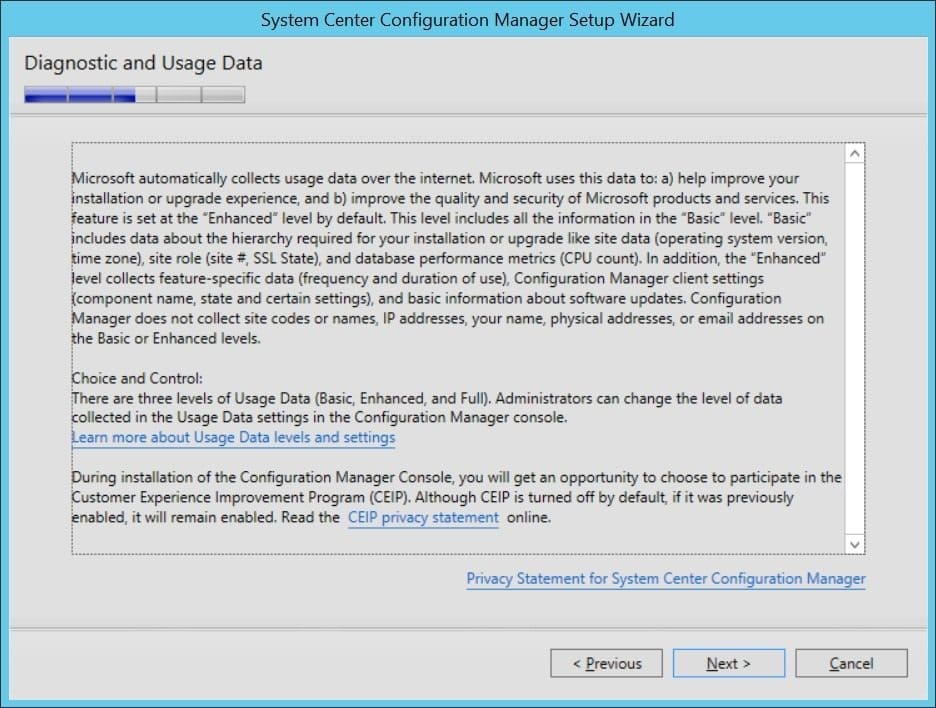Click the System Center Configuration Manager title
Image resolution: width=936 pixels, height=708 pixels.
click(467, 20)
